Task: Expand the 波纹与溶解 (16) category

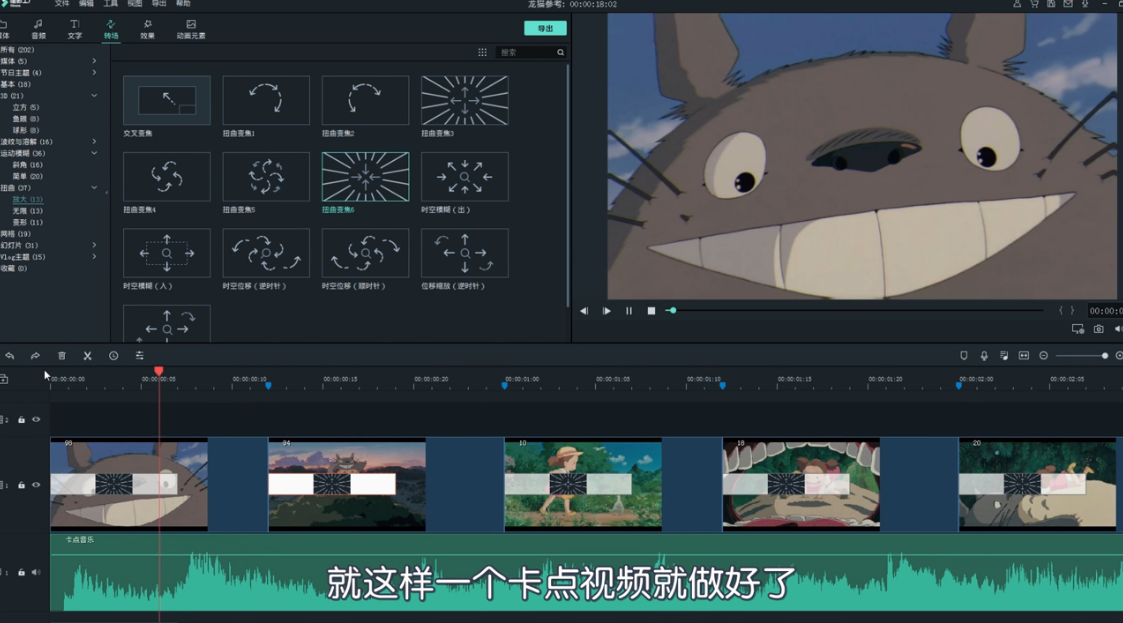Action: tap(94, 142)
